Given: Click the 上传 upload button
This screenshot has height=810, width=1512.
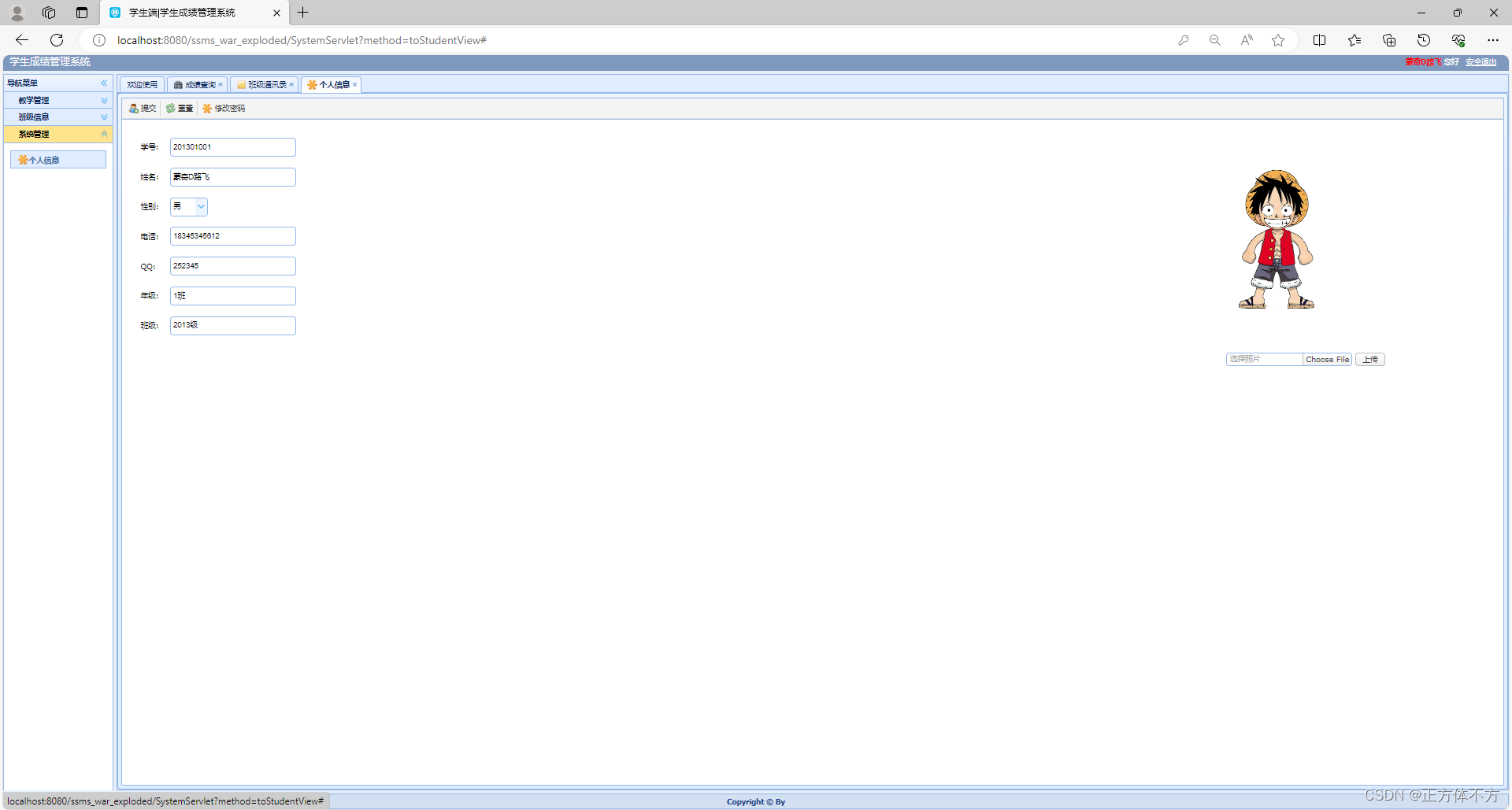Looking at the screenshot, I should pos(1370,359).
